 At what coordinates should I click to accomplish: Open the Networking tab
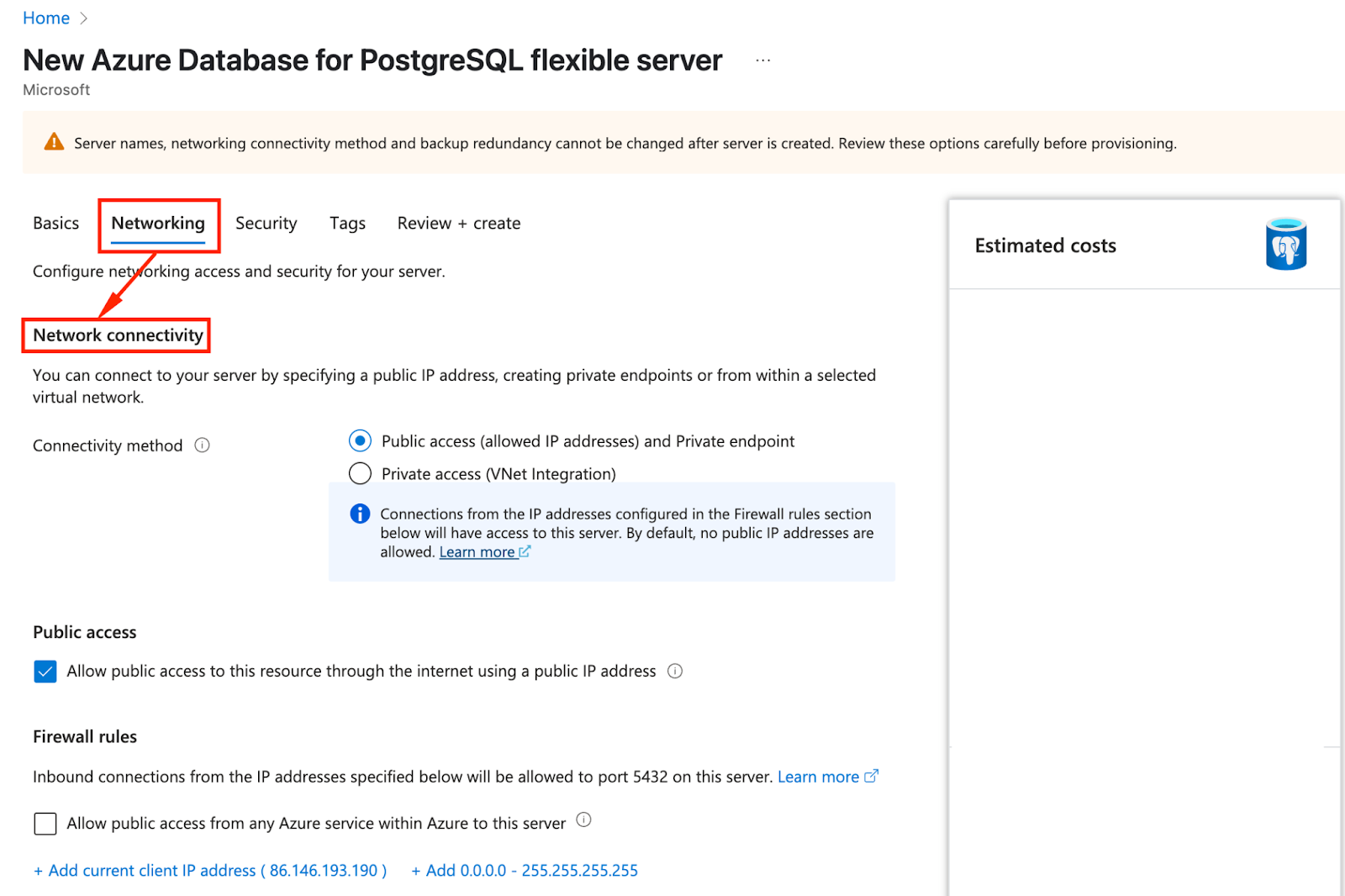pos(158,224)
